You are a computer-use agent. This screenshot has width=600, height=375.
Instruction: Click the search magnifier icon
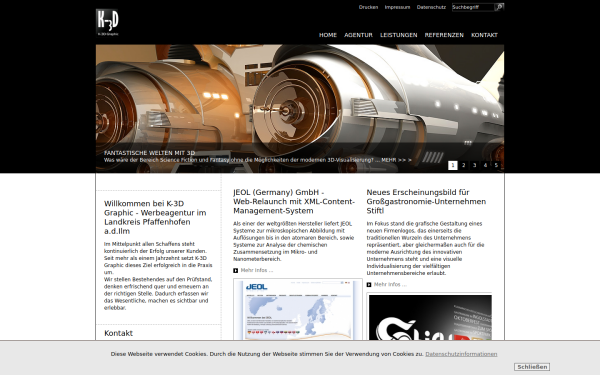(499, 7)
